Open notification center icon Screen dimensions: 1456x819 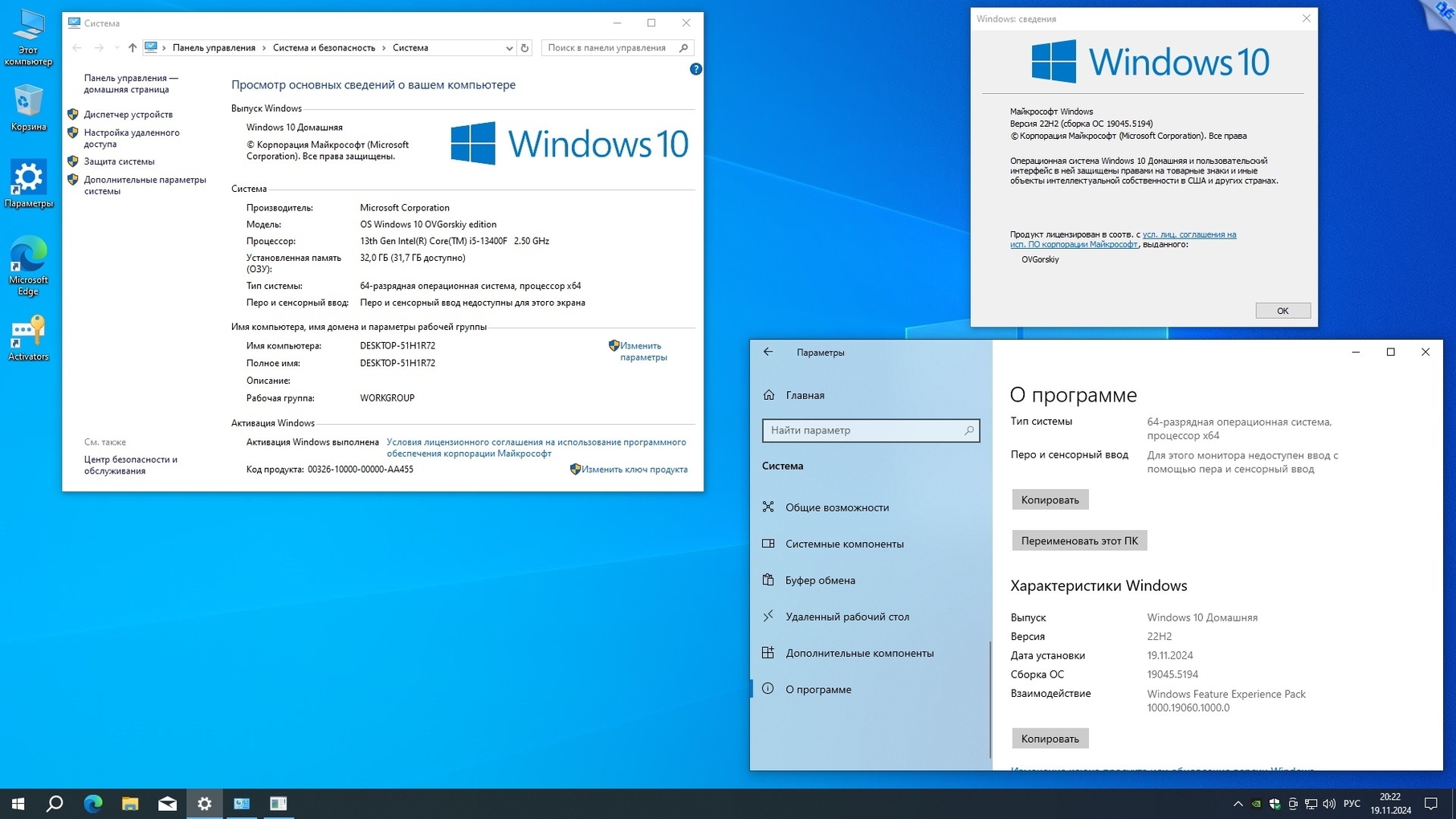pyautogui.click(x=1431, y=804)
